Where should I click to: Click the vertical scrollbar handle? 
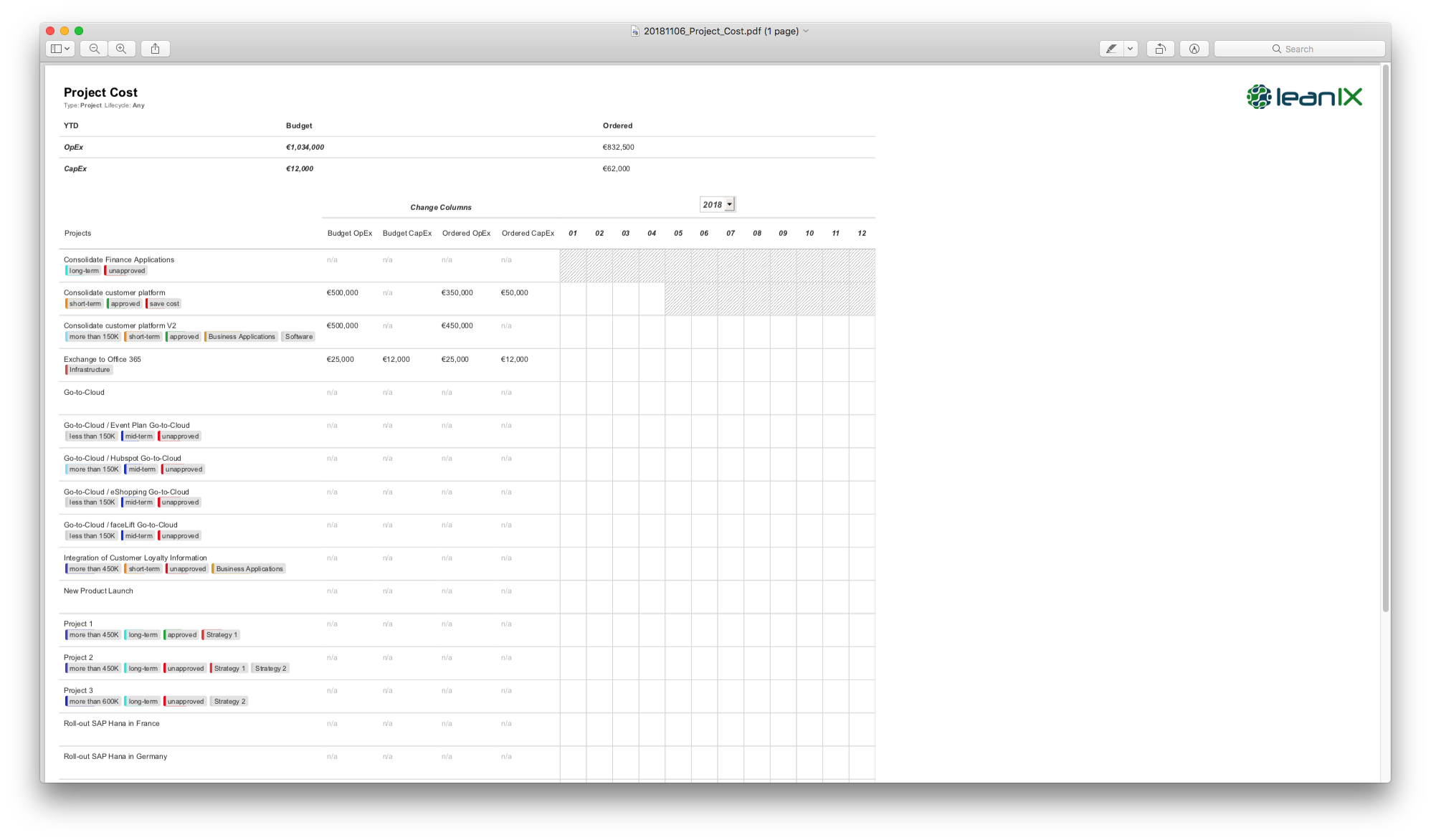click(1385, 337)
